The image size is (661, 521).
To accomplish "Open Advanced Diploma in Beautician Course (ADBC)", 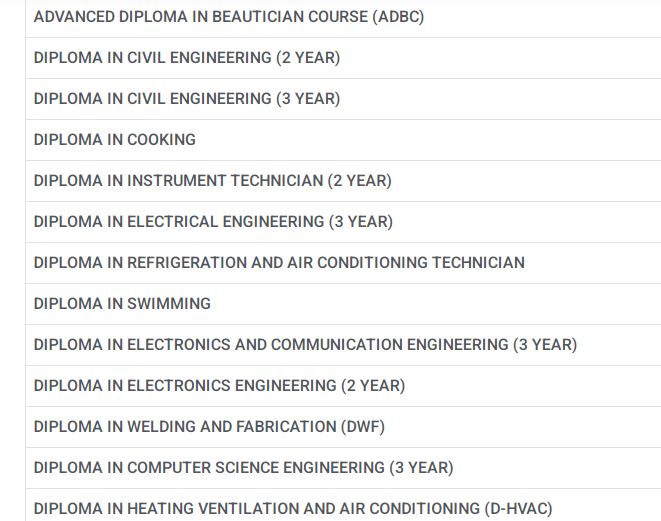I will click(x=229, y=17).
